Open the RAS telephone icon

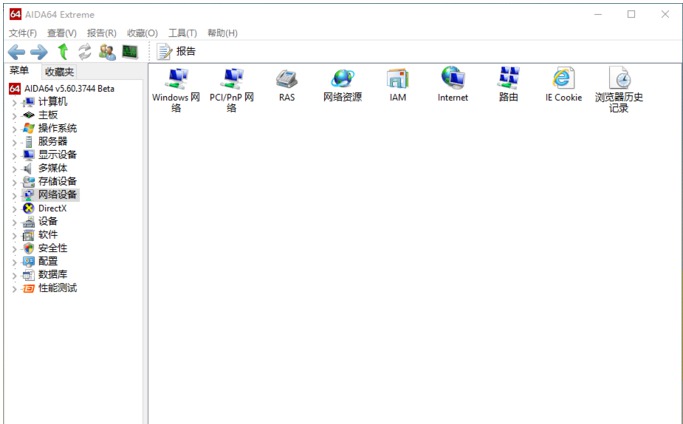(x=287, y=85)
